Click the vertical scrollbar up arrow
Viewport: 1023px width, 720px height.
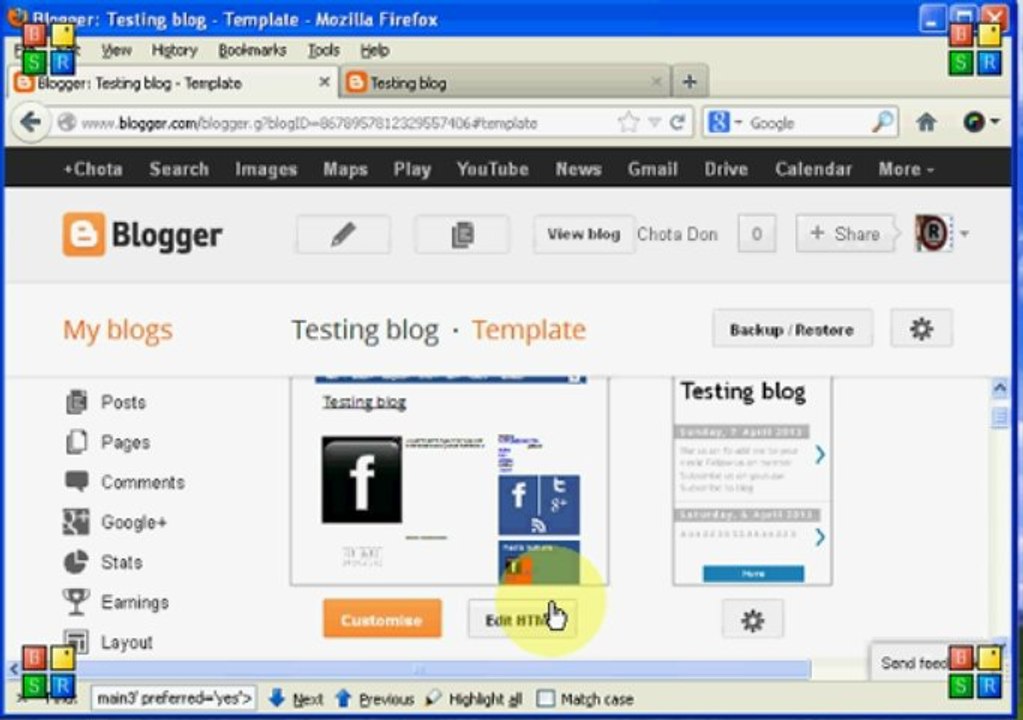tap(1000, 388)
